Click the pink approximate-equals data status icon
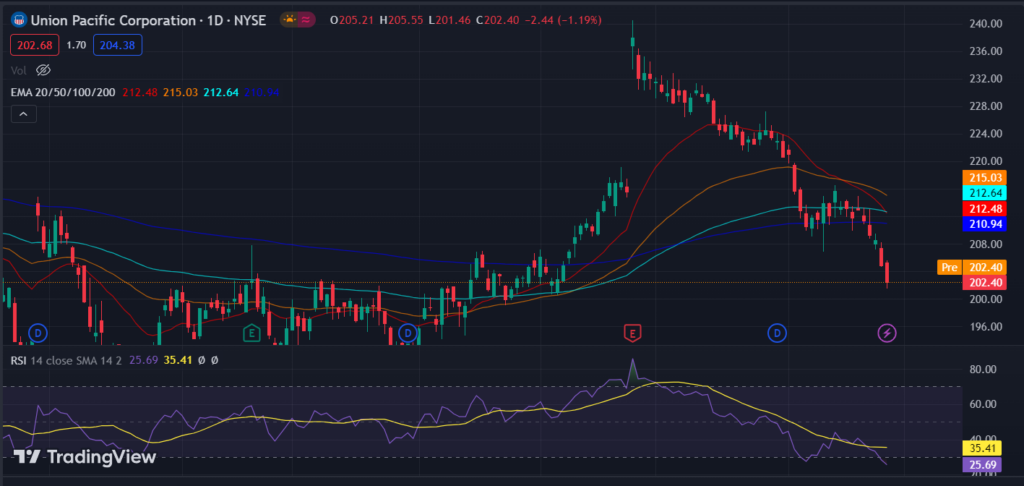 click(x=305, y=20)
